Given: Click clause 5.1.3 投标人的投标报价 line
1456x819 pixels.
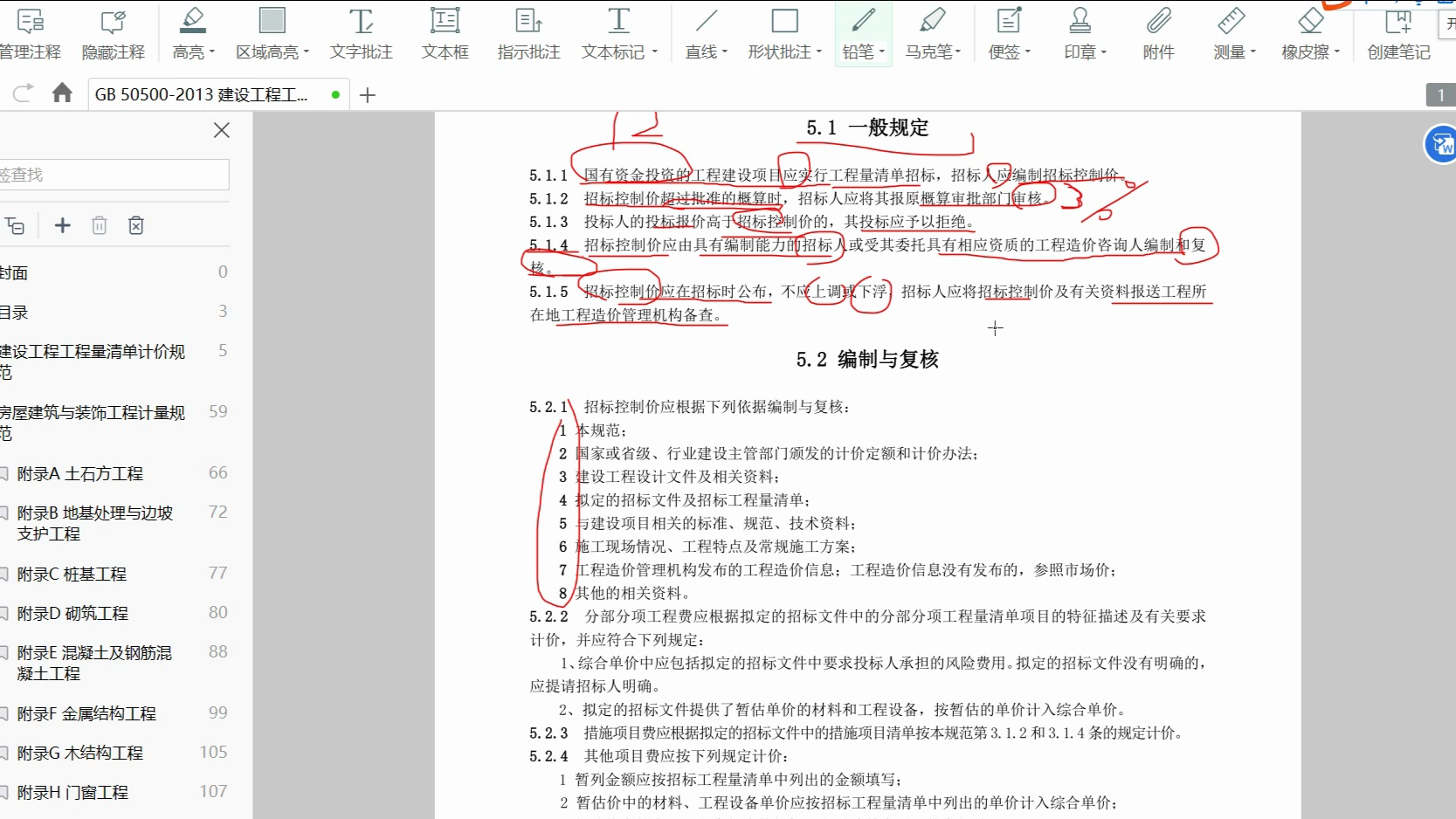Looking at the screenshot, I should pos(752,222).
